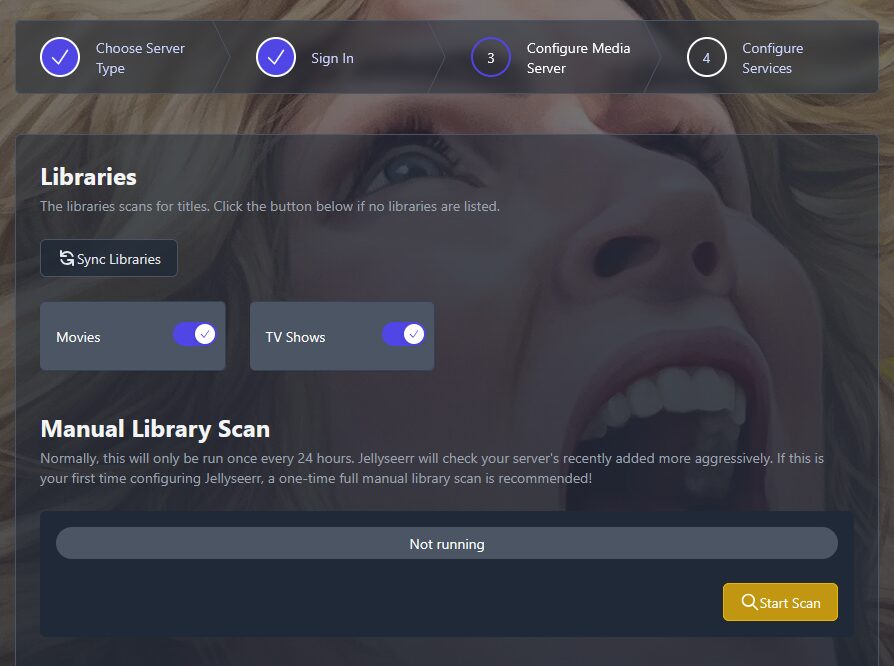Image resolution: width=894 pixels, height=666 pixels.
Task: Click the checkmark knob on the TV Shows switch
Action: pos(414,334)
